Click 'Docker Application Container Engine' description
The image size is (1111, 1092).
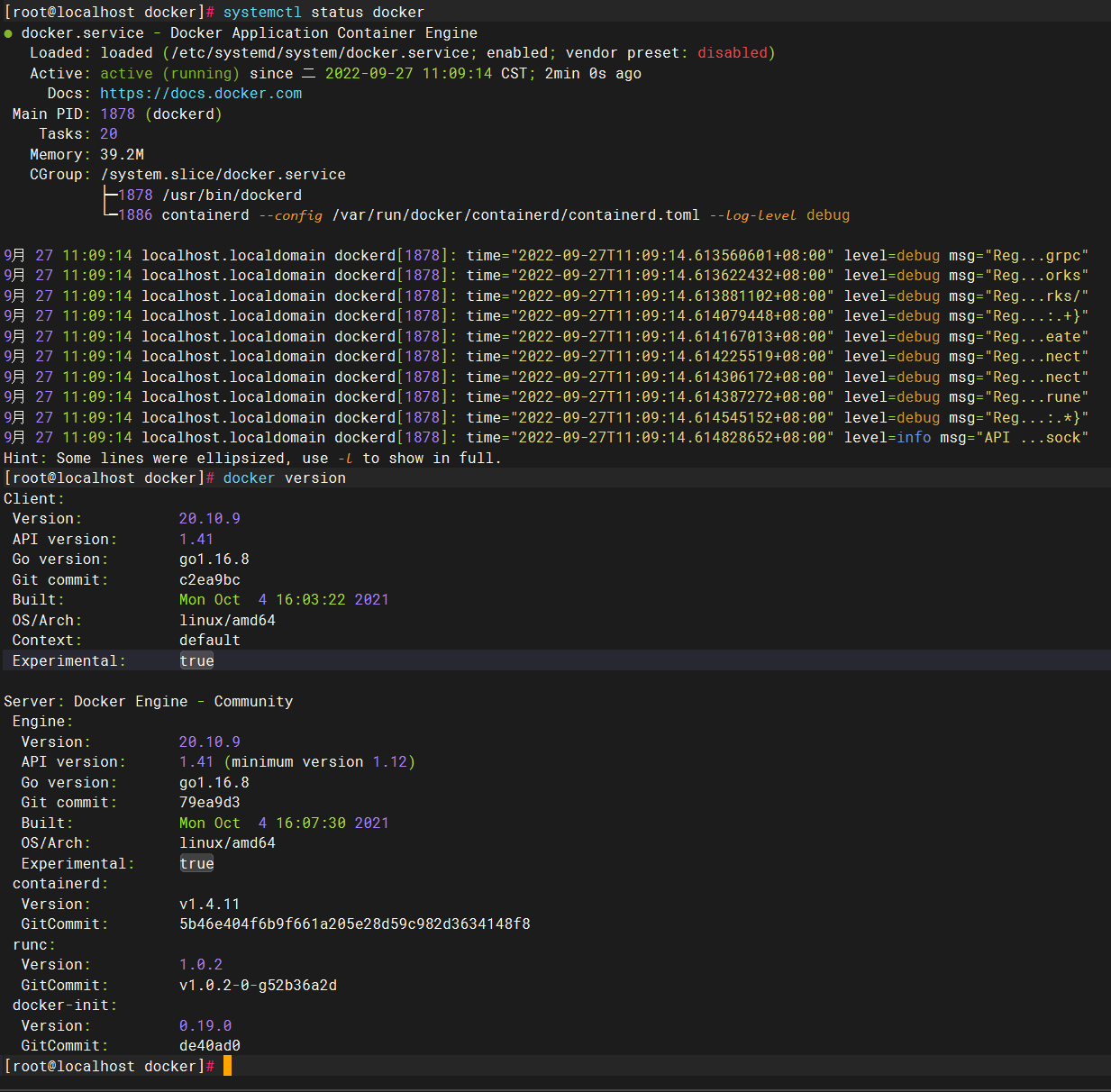click(323, 33)
